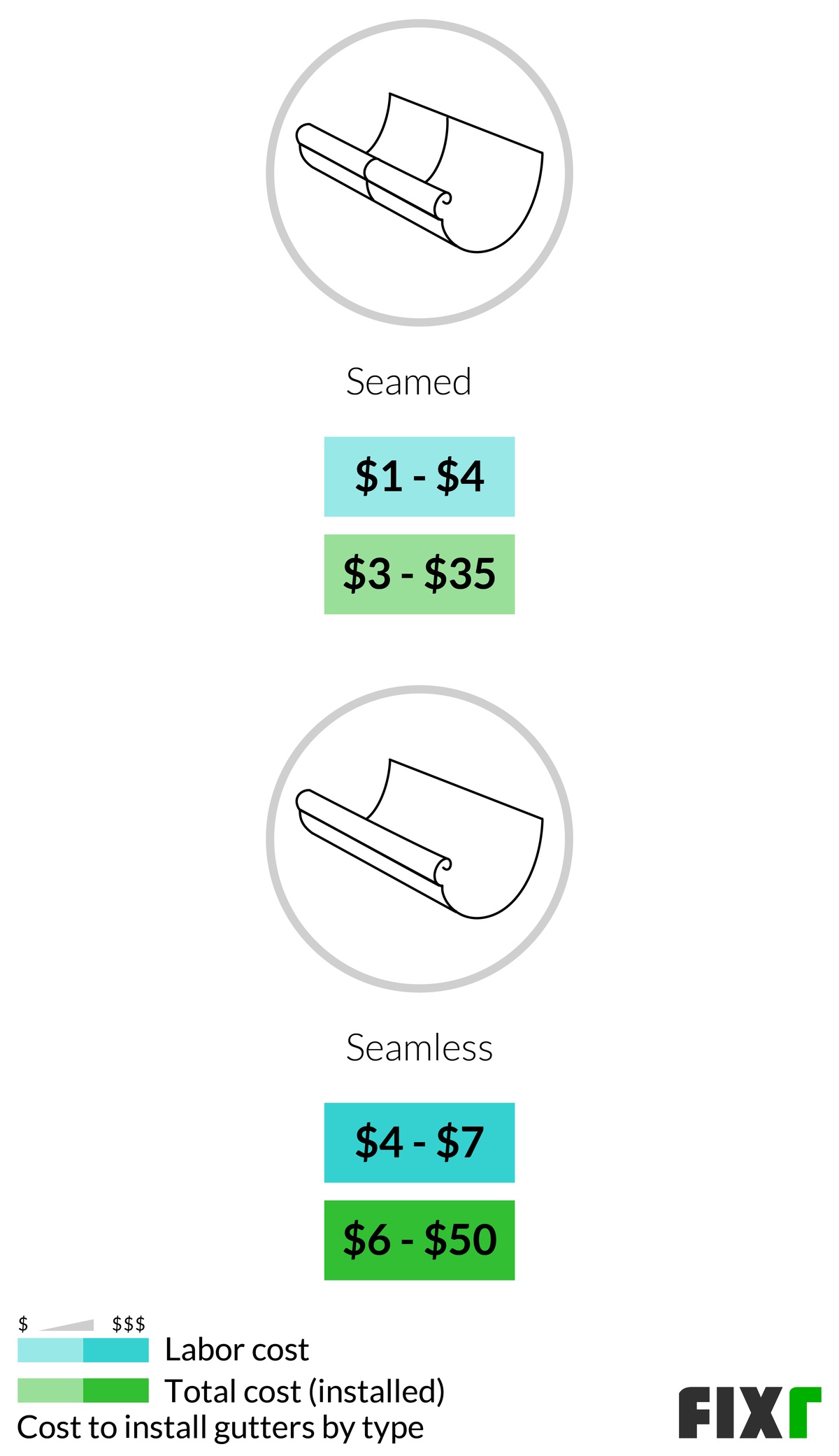Click the Labor cost legend text
This screenshot has width=839, height=1456.
pyautogui.click(x=236, y=1350)
